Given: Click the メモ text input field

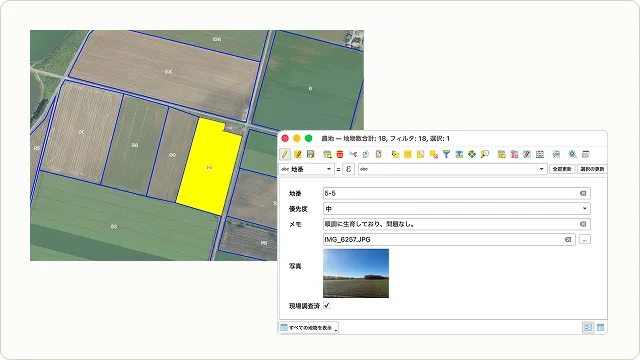Looking at the screenshot, I should pos(457,224).
